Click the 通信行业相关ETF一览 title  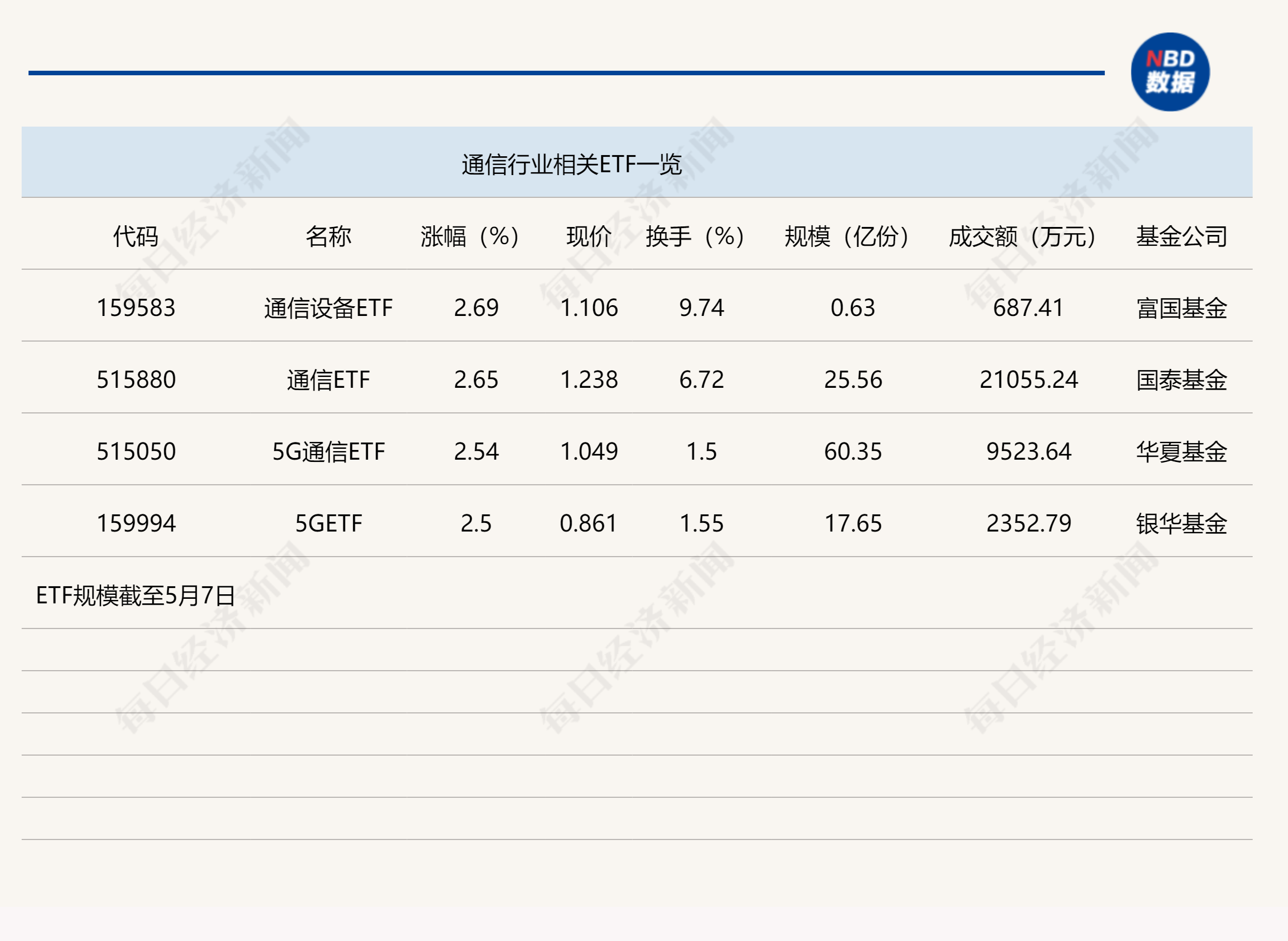point(571,164)
